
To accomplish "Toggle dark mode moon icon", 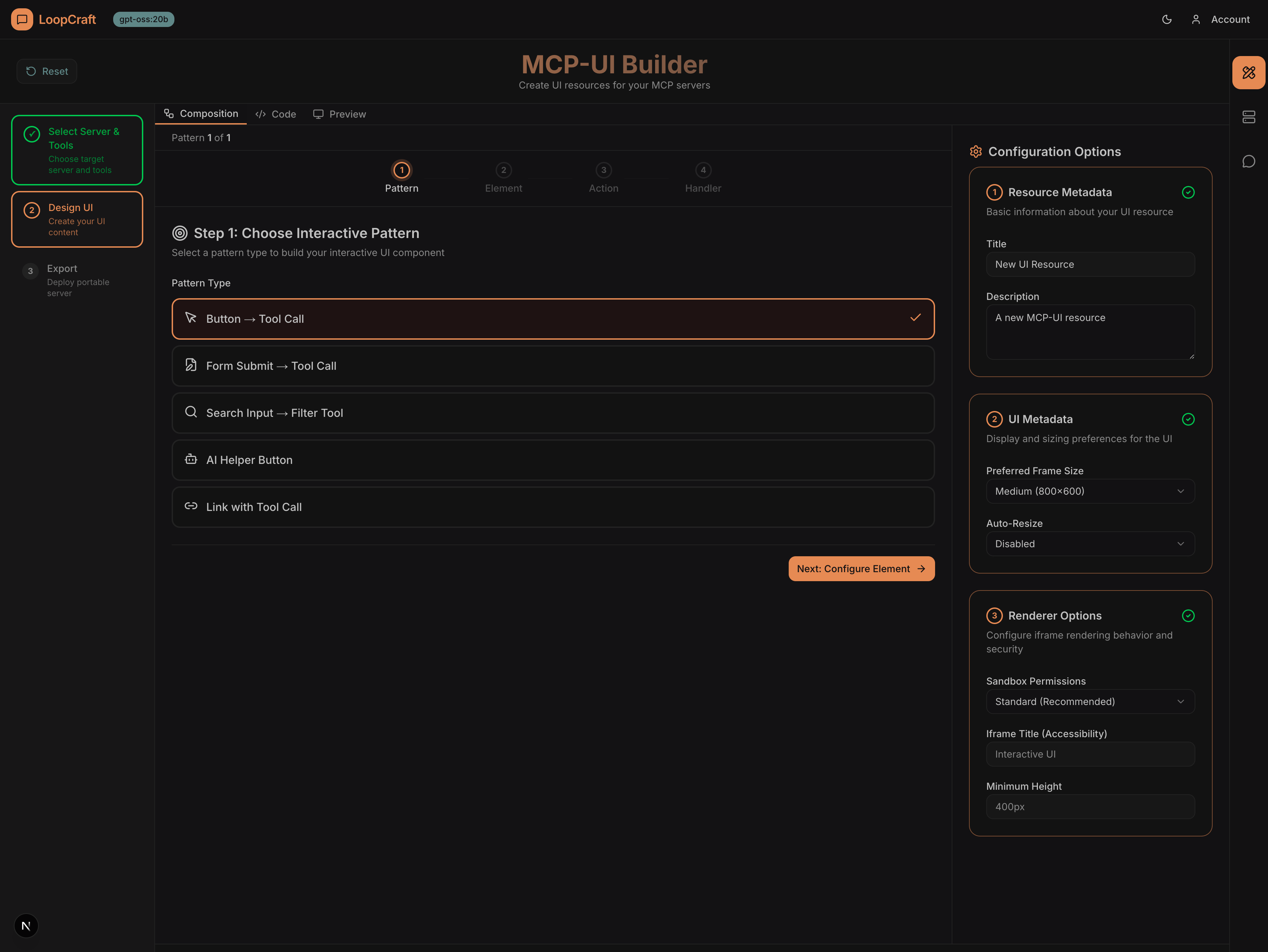I will 1167,19.
